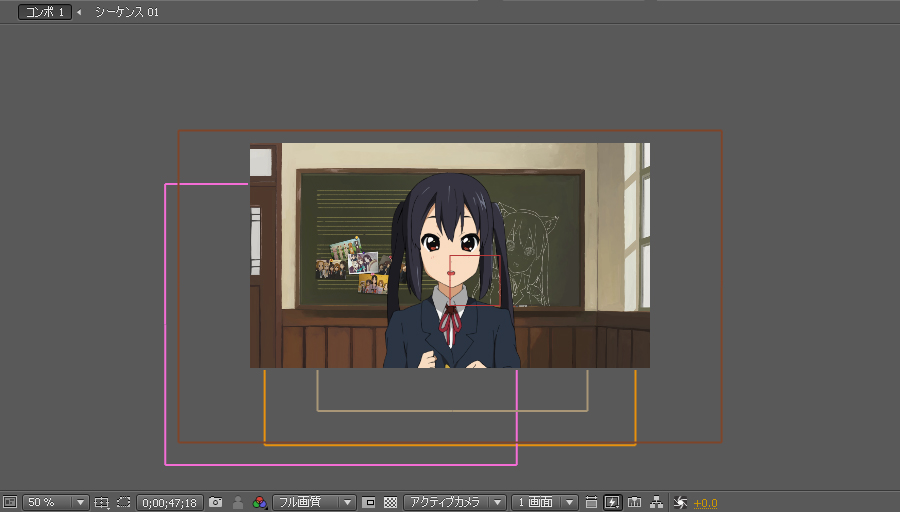
Task: Click the always preview this view icon
Action: [x=10, y=502]
